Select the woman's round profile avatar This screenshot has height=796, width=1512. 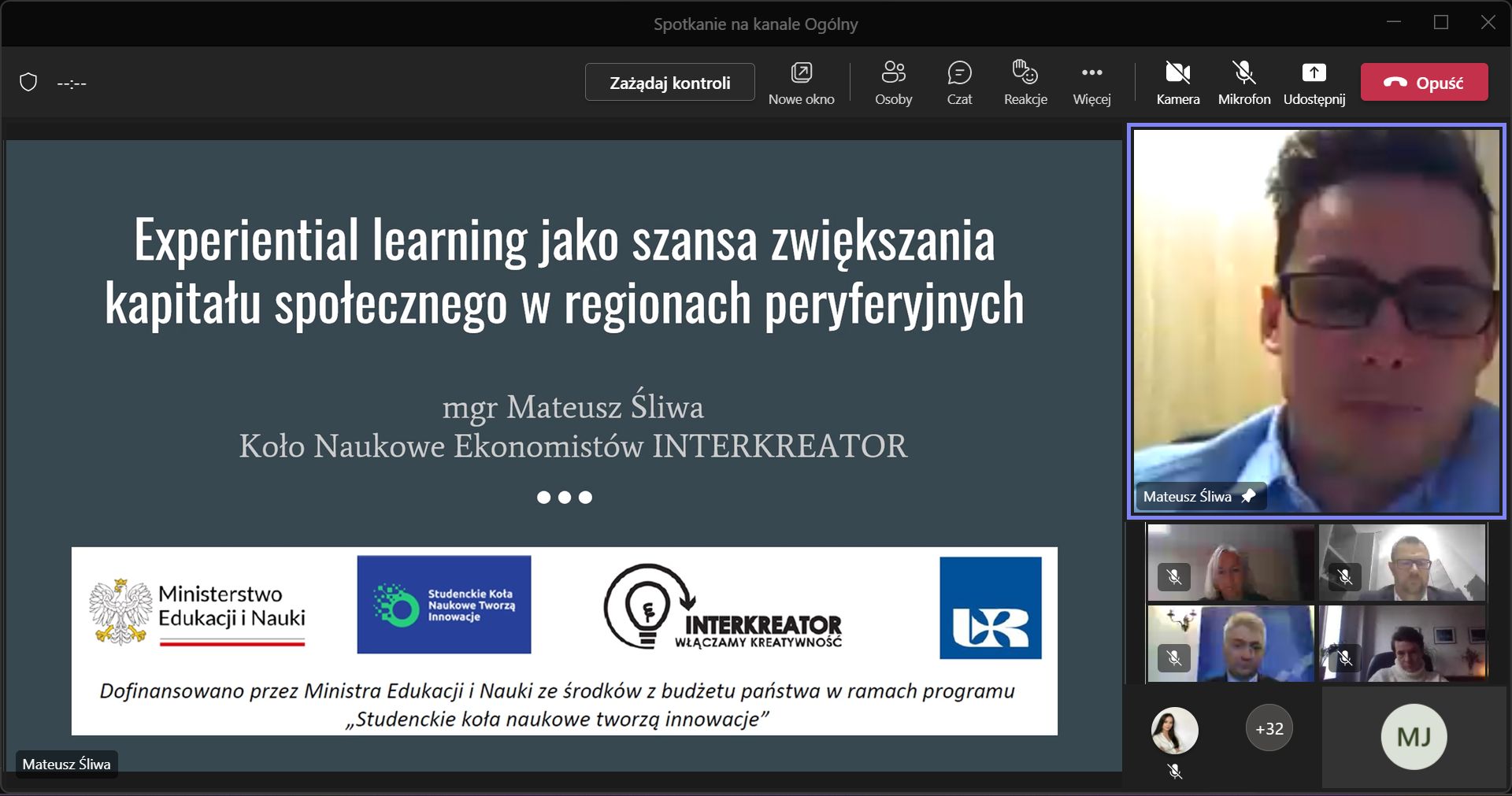[x=1174, y=730]
